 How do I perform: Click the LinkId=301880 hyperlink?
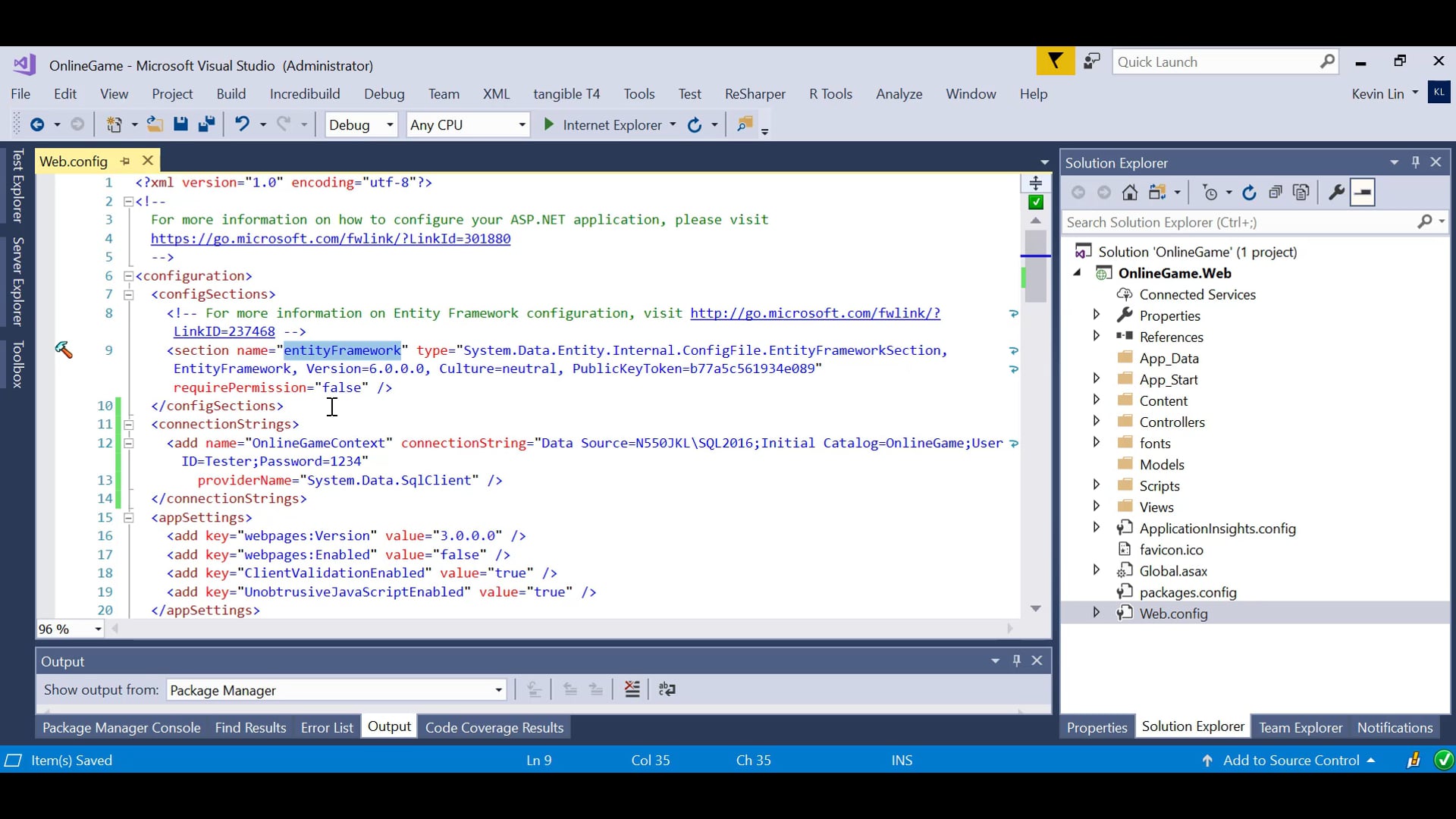[x=331, y=238]
